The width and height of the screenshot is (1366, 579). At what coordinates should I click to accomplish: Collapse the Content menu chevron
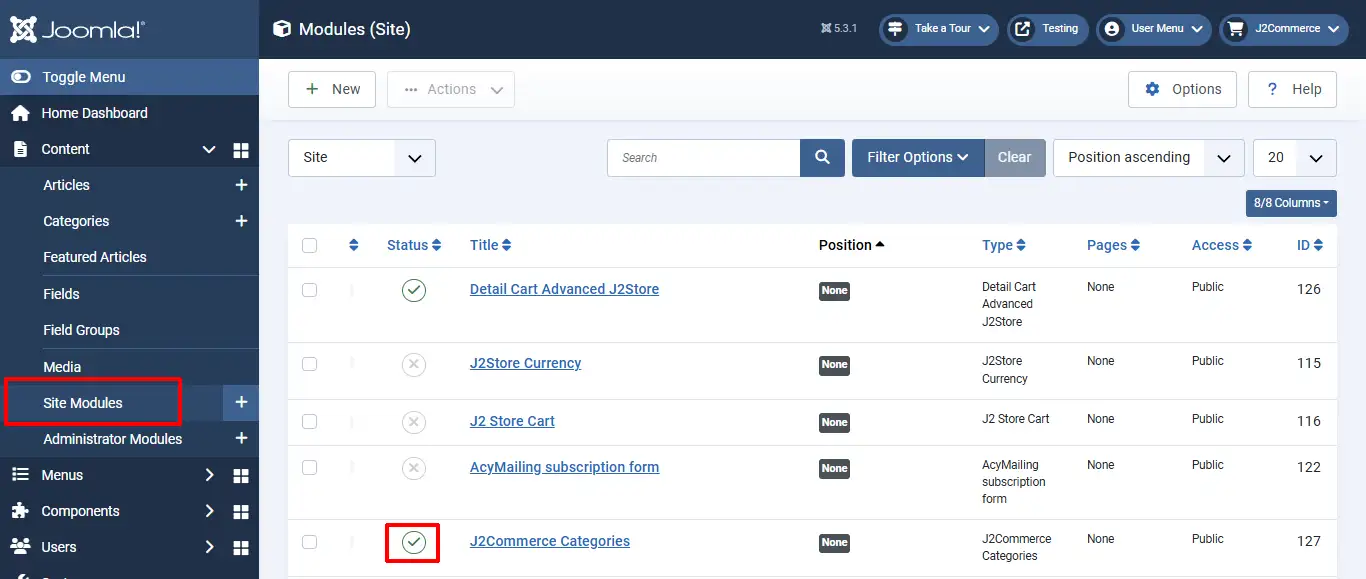coord(209,150)
